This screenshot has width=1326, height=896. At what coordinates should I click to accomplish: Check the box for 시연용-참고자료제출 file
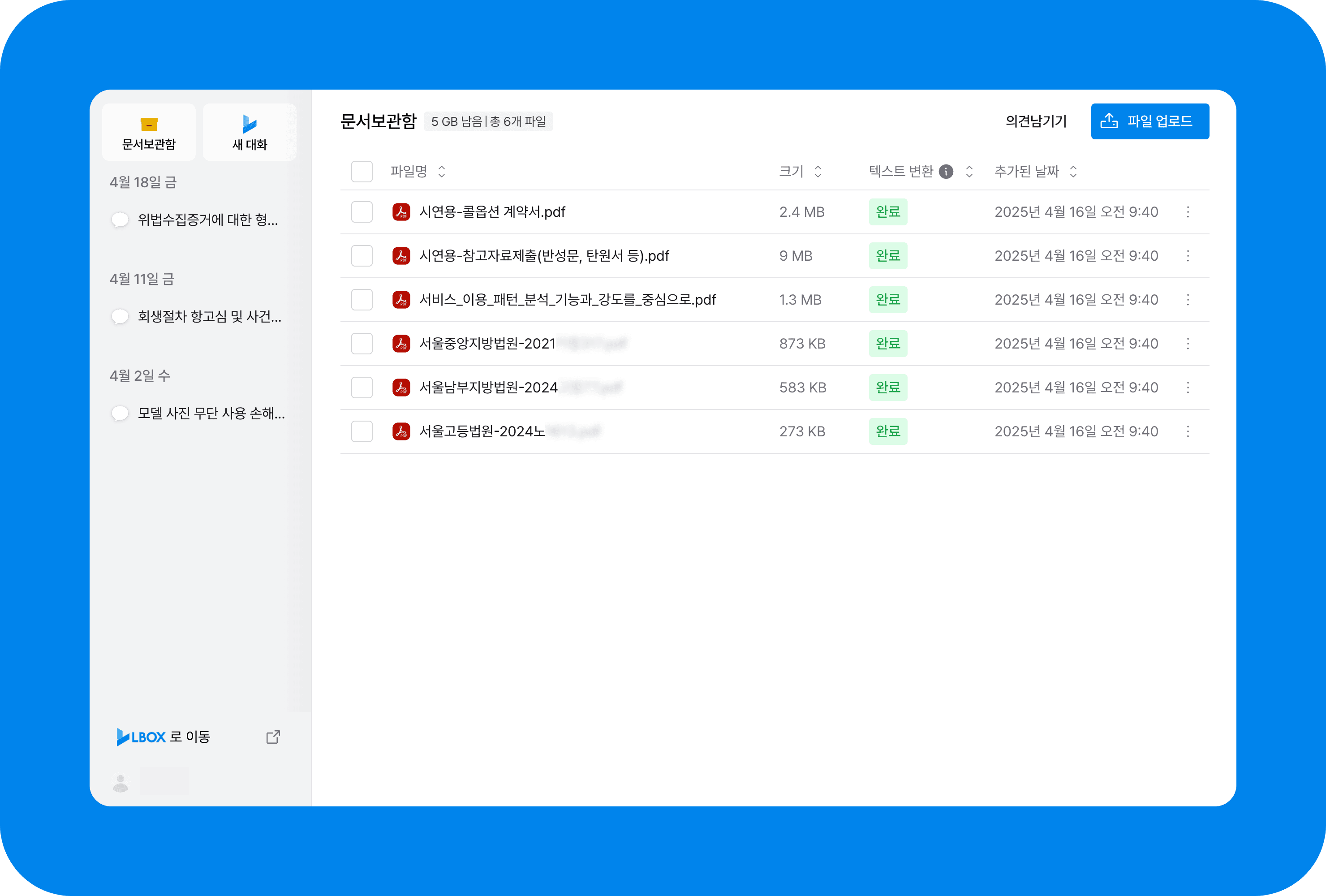click(x=362, y=256)
